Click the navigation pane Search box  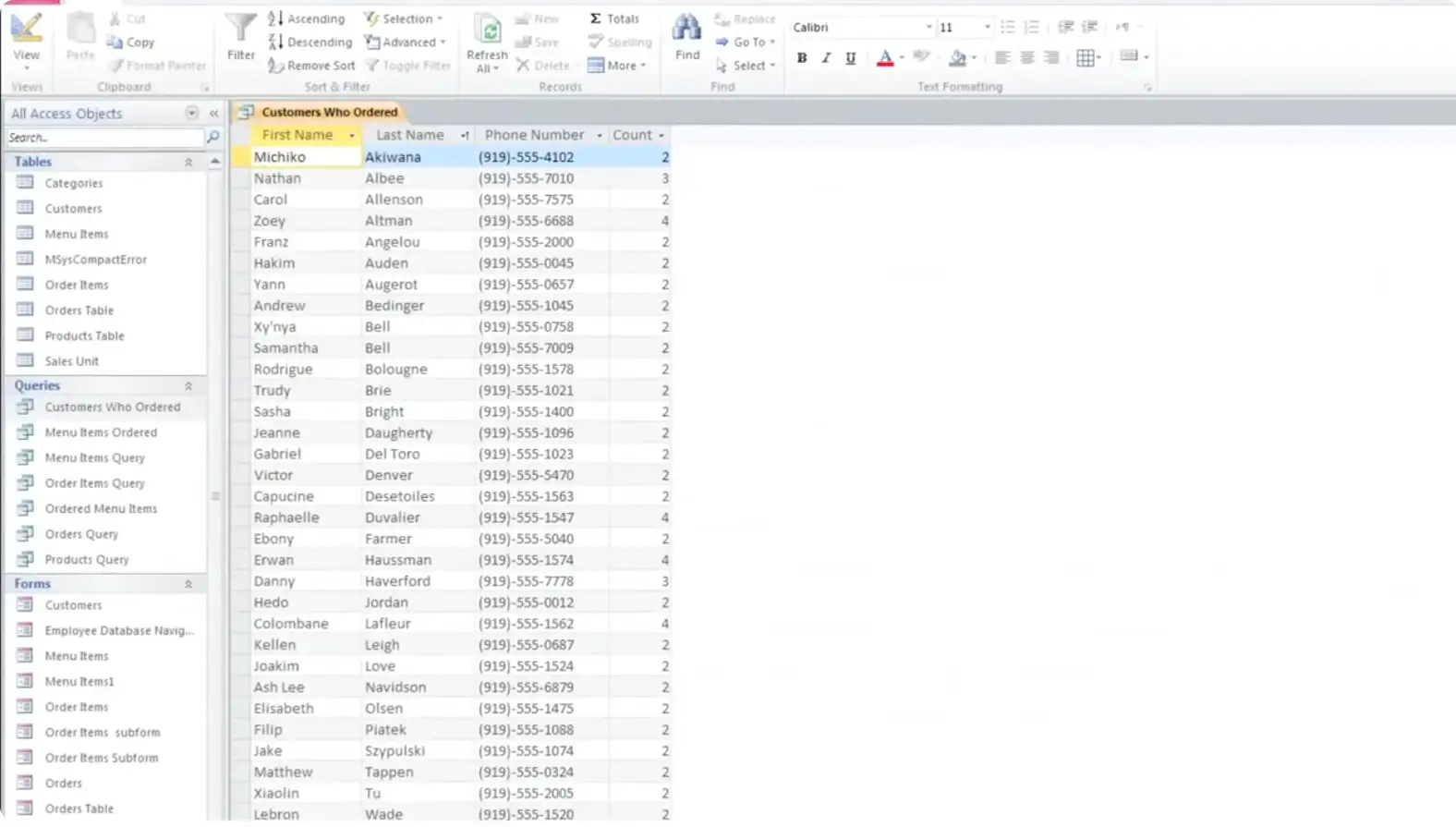(103, 138)
